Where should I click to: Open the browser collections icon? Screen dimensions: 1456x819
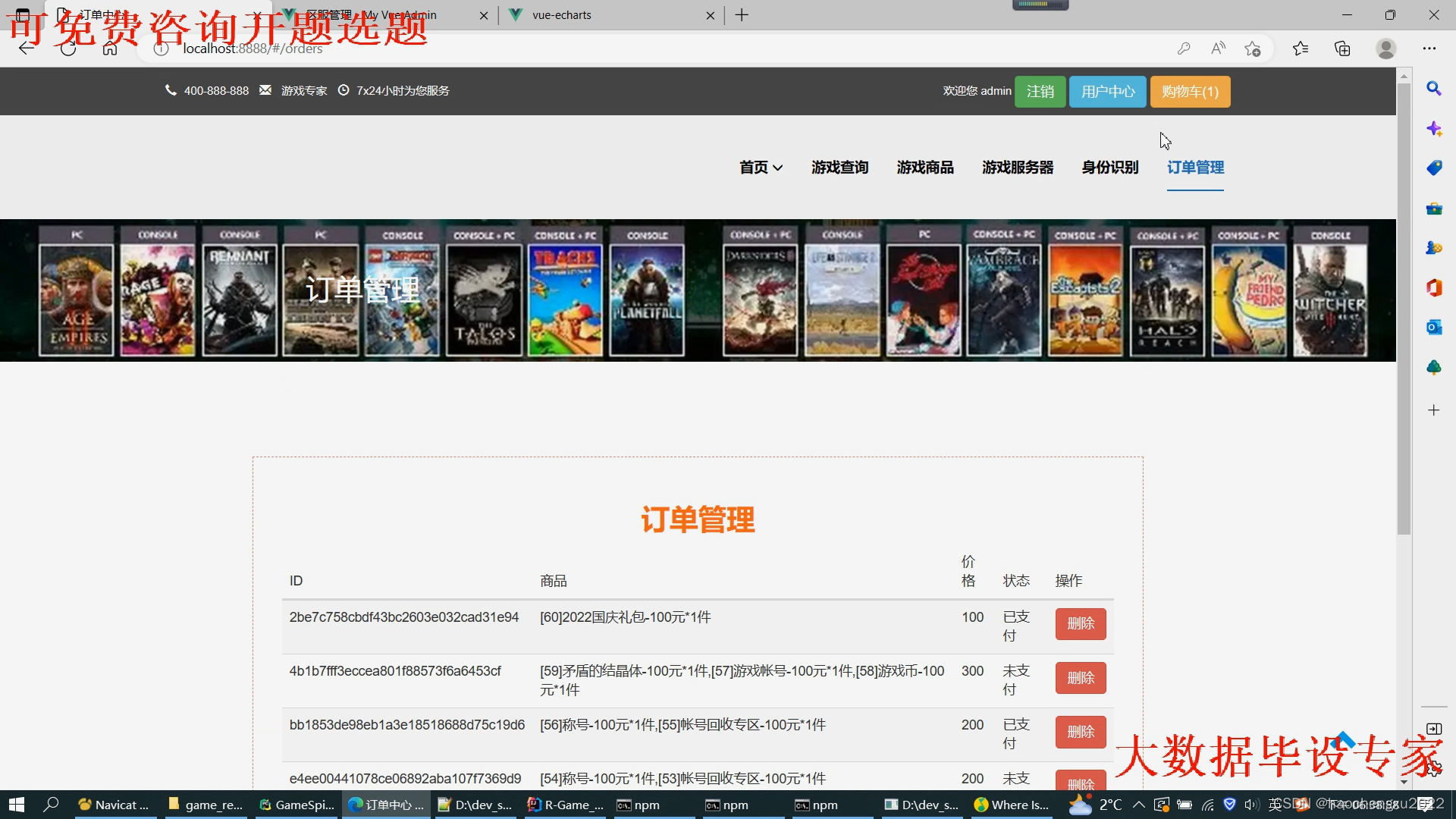click(x=1342, y=49)
